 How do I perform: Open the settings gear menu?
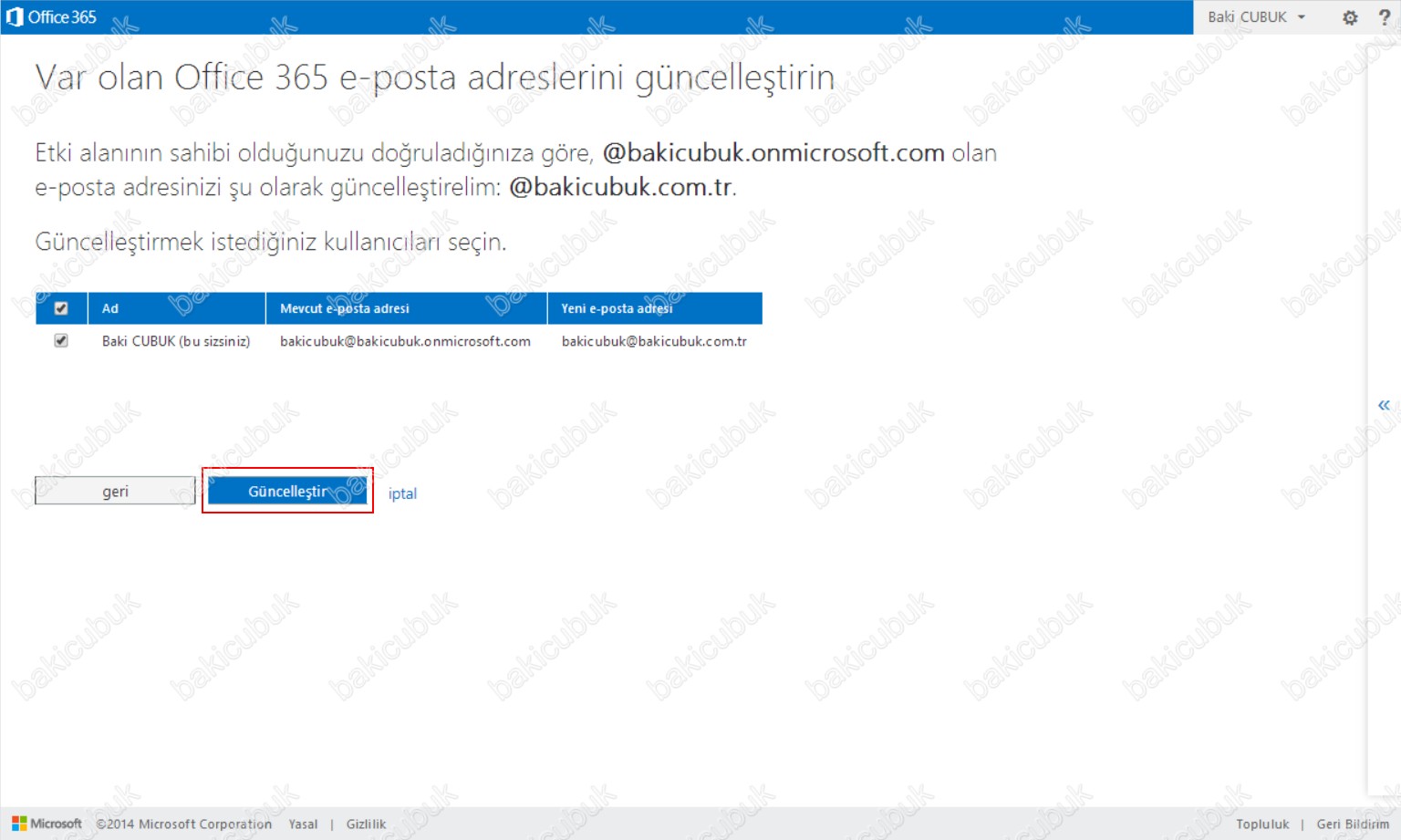pyautogui.click(x=1350, y=17)
